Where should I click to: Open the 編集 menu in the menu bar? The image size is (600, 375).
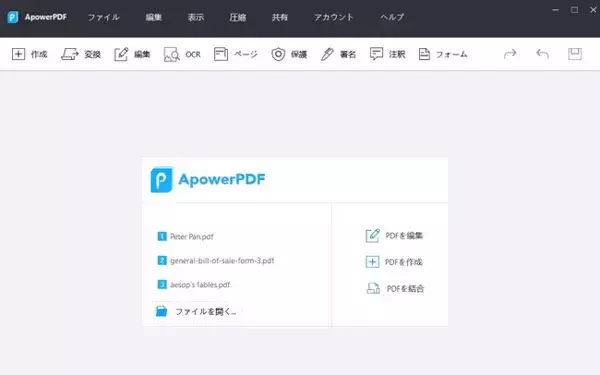click(153, 17)
